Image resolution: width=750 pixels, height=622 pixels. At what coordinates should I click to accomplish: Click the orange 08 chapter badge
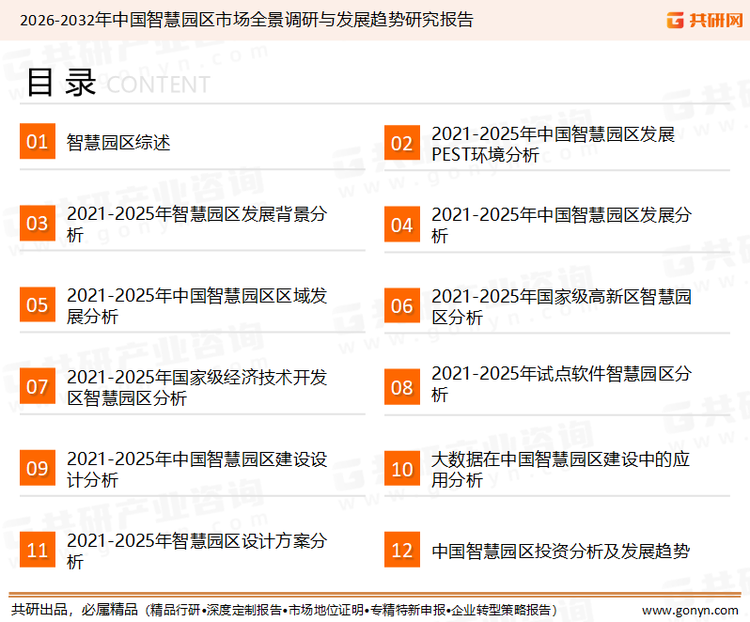(402, 387)
